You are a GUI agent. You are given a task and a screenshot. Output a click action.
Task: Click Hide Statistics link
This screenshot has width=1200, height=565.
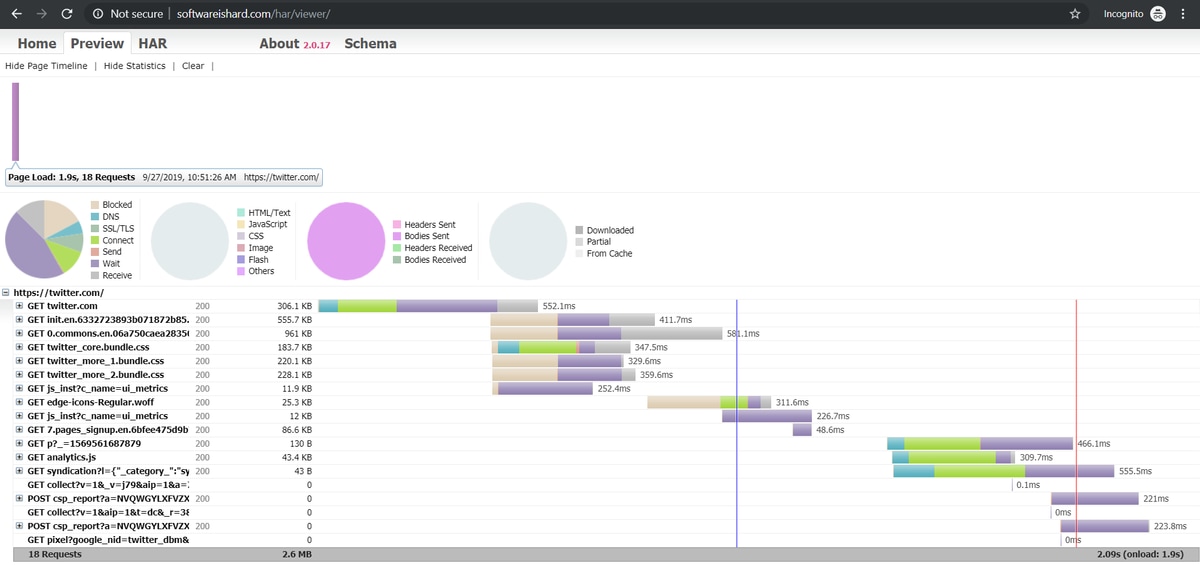[134, 66]
